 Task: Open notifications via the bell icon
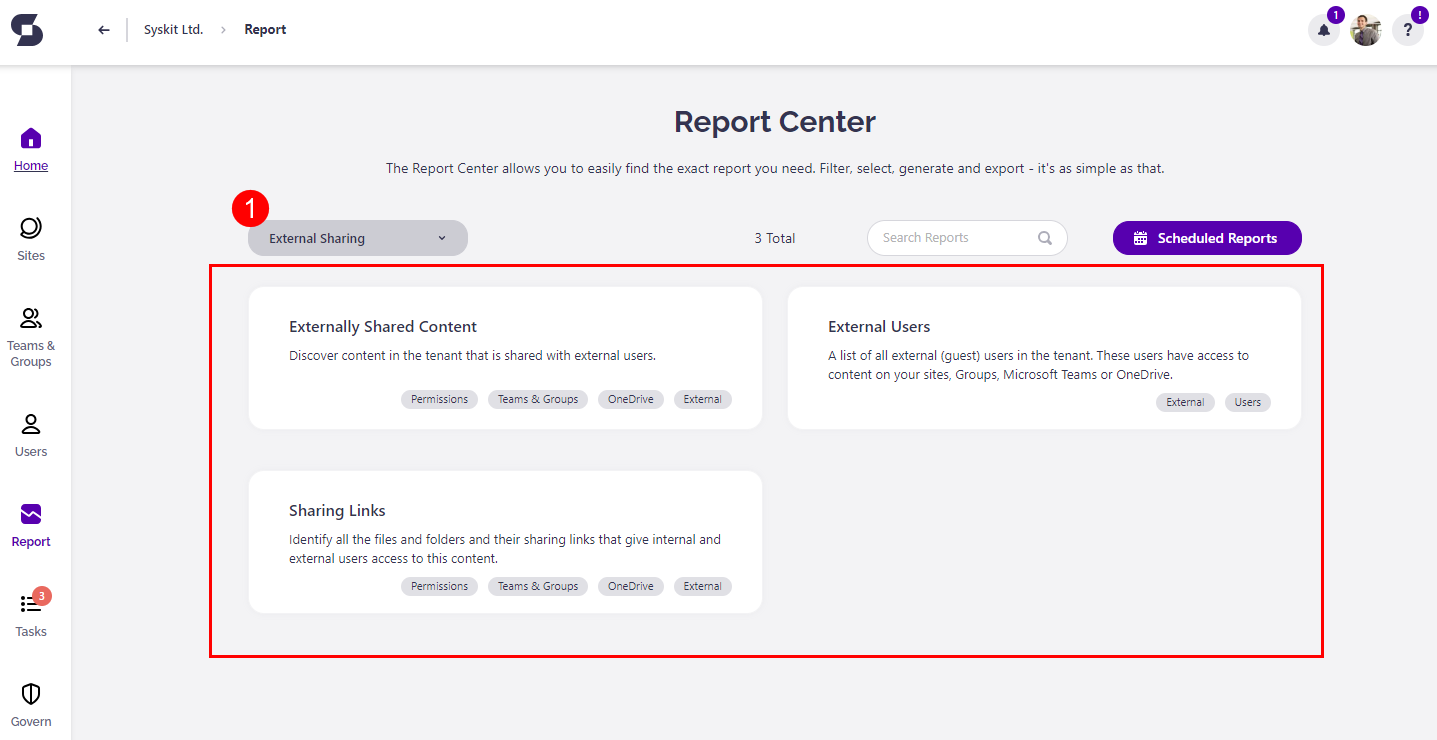[1322, 31]
